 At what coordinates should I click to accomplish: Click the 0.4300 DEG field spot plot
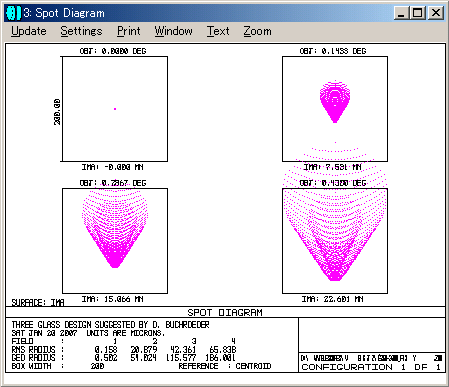click(335, 241)
